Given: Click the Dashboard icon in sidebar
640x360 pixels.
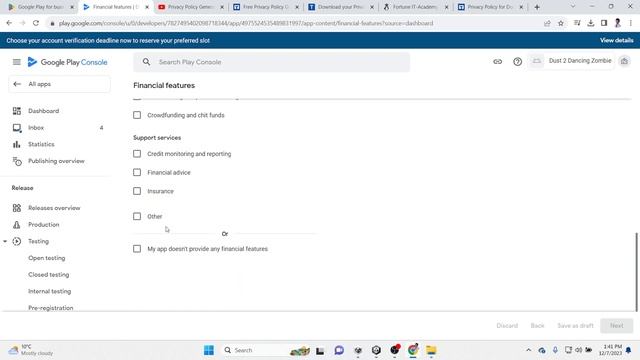Looking at the screenshot, I should 17,111.
